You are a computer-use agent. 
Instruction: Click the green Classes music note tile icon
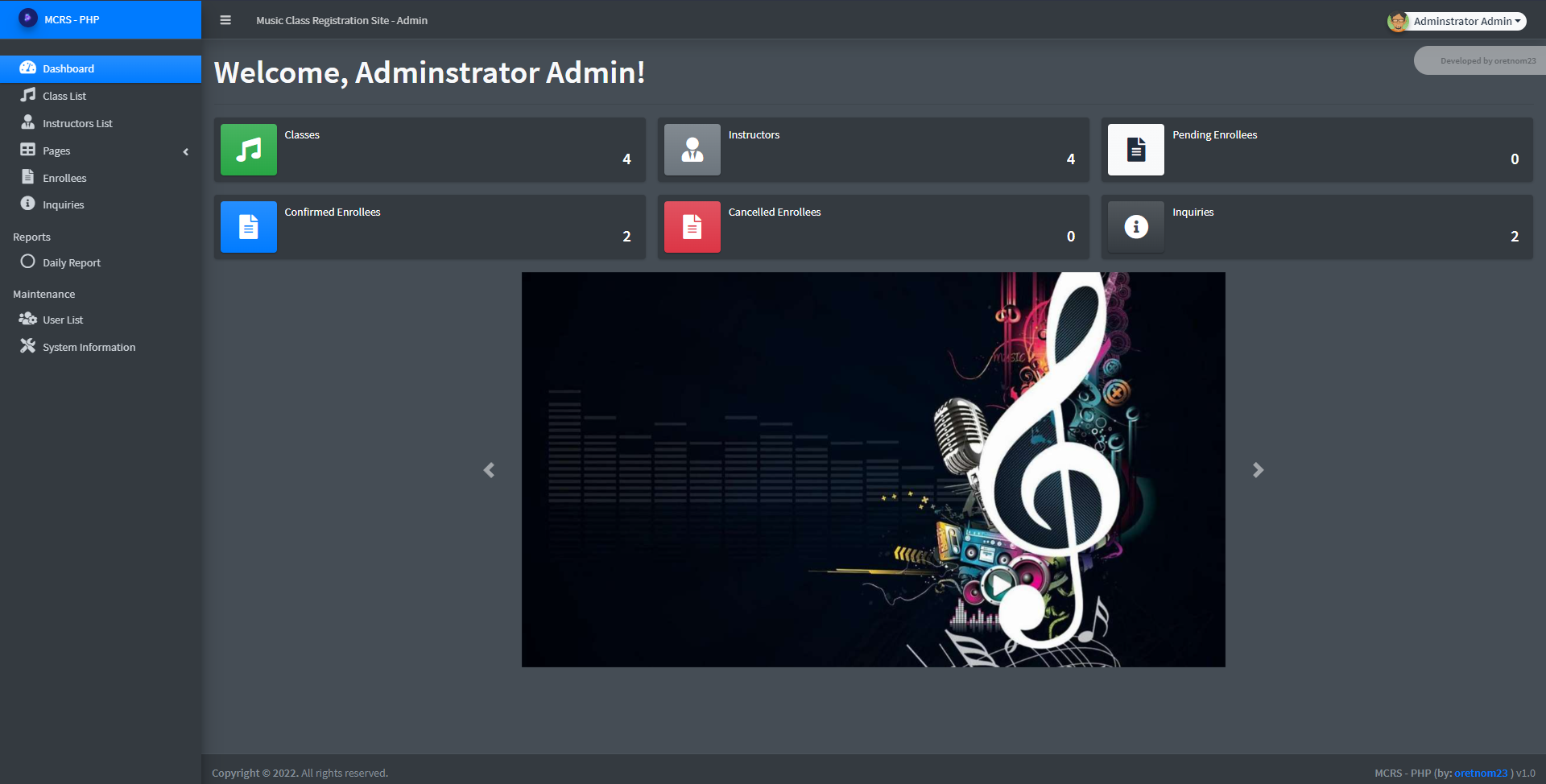pyautogui.click(x=249, y=150)
